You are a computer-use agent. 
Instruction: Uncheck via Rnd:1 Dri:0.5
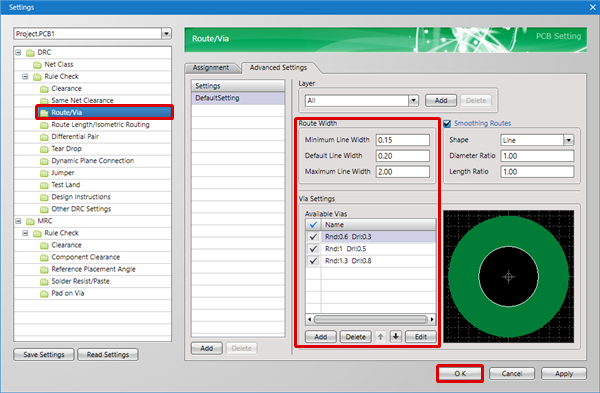(313, 249)
